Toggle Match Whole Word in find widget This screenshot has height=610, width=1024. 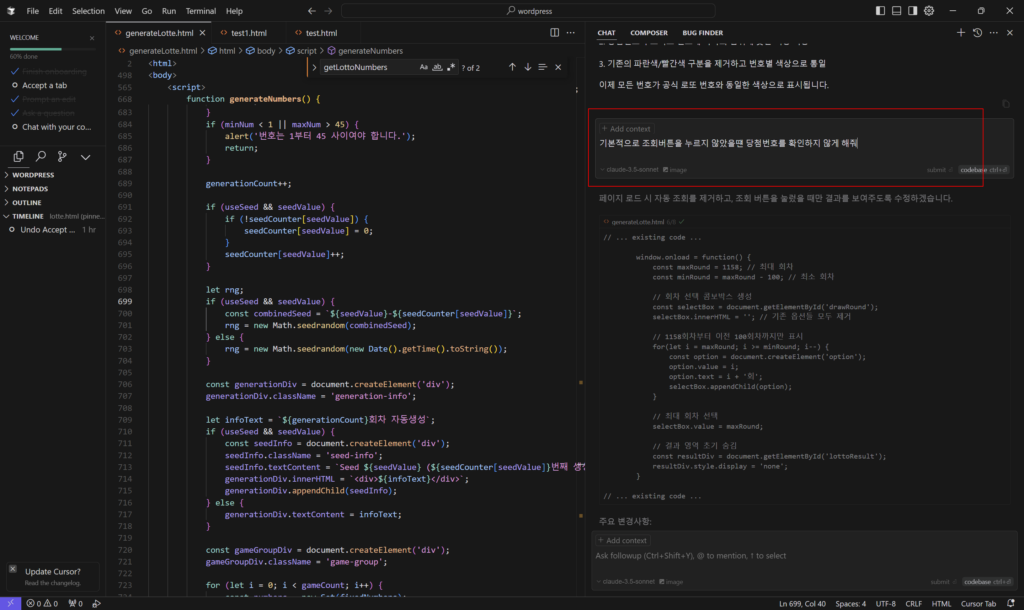point(437,67)
